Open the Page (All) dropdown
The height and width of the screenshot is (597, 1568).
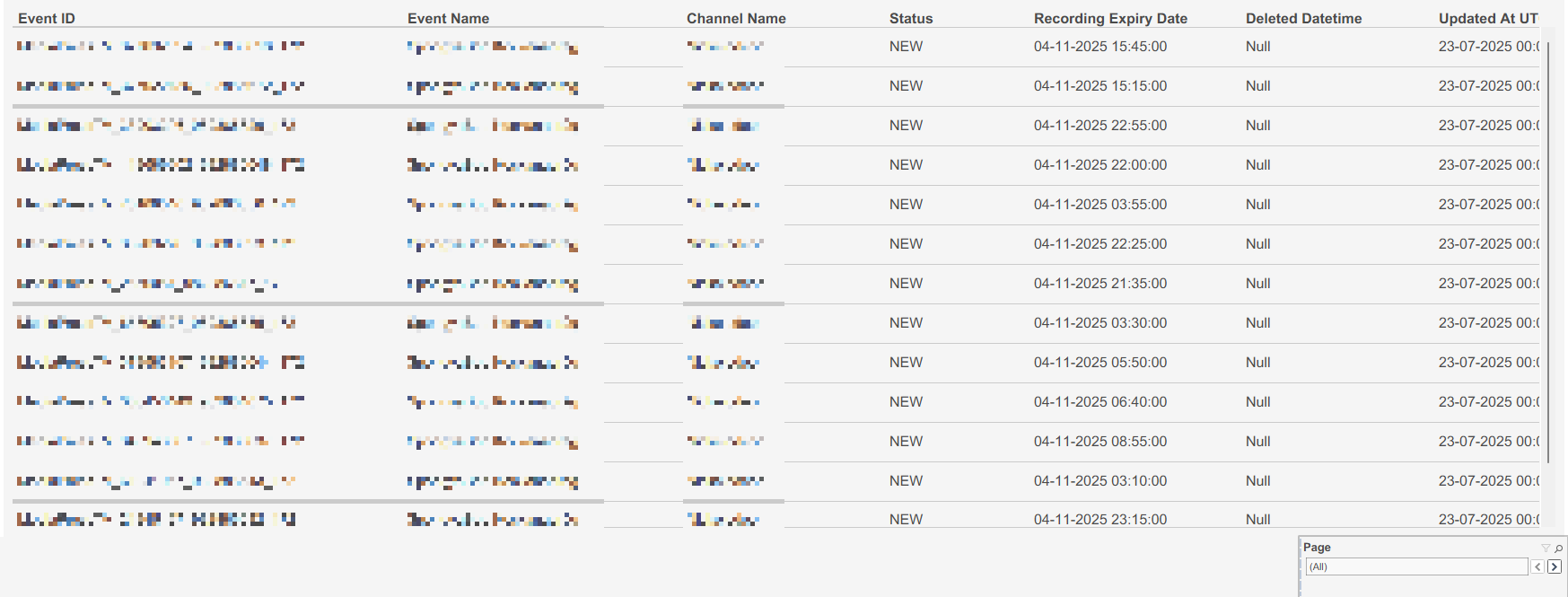pos(1416,566)
